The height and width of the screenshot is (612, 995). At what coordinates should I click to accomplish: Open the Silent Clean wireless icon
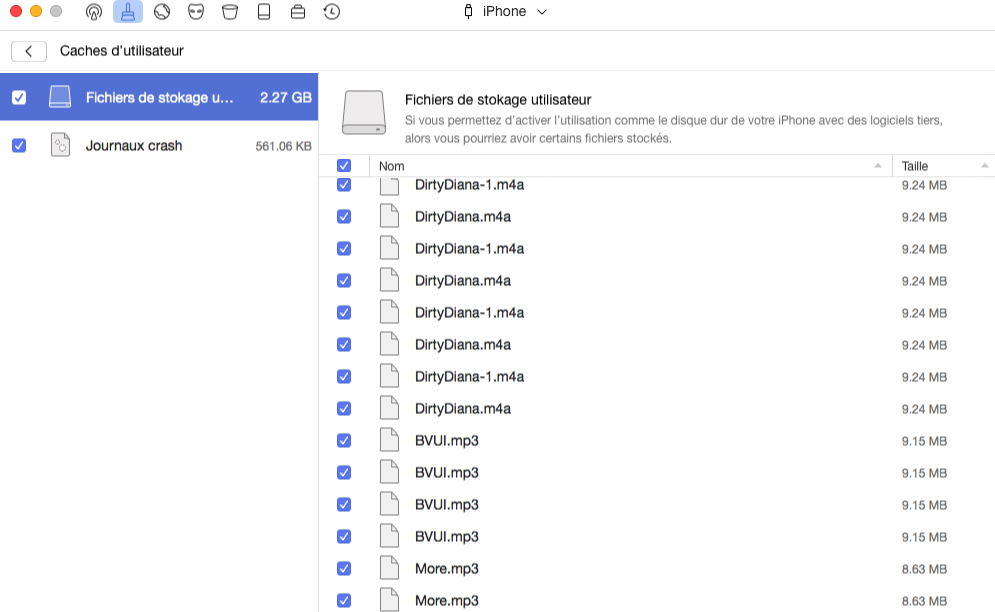pos(94,11)
